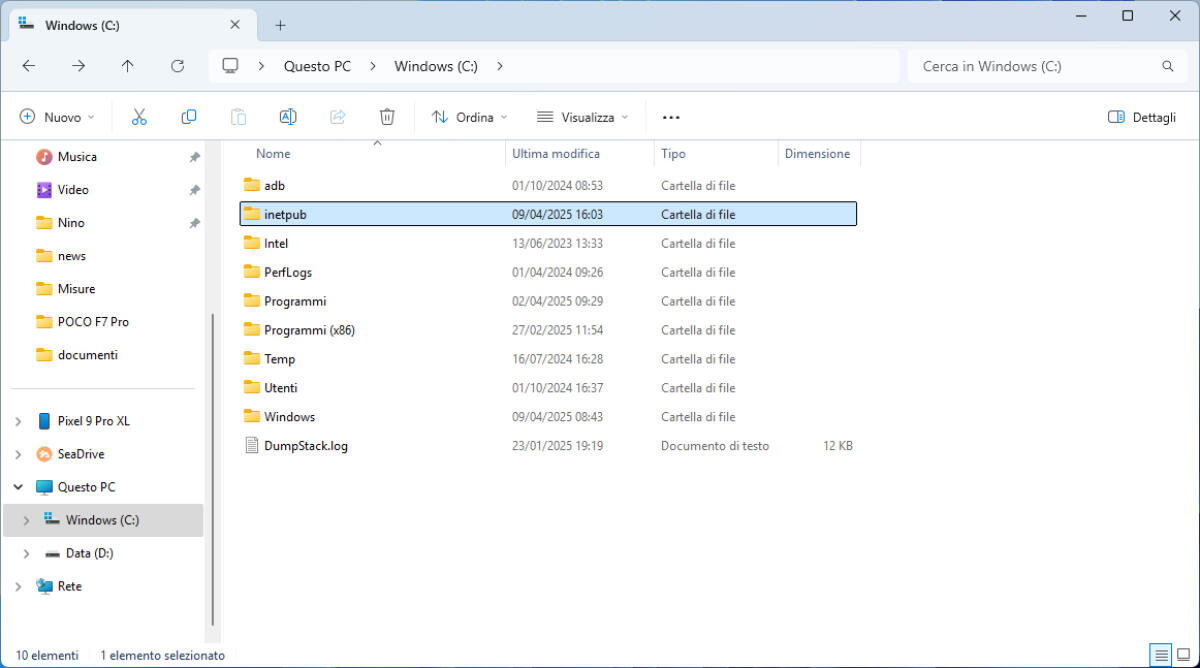Expand the Pixel 9 Pro XL sidebar entry
The height and width of the screenshot is (668, 1200).
click(x=16, y=420)
